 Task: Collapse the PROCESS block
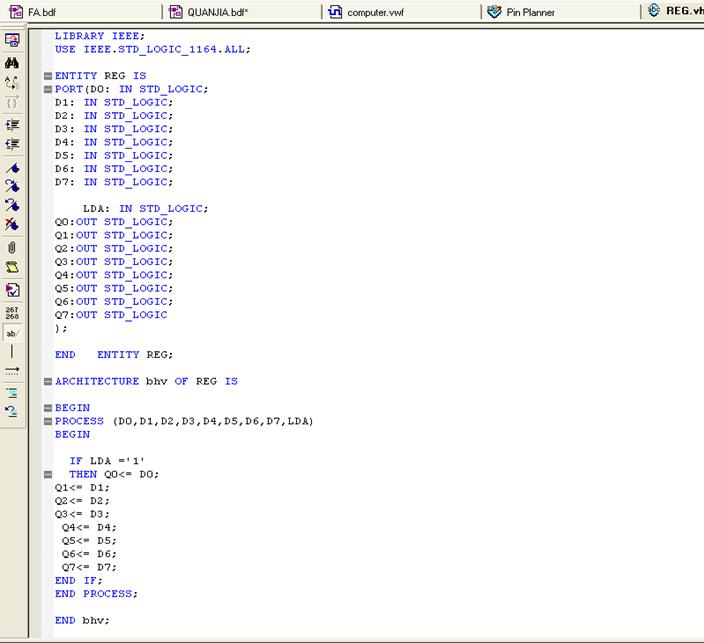click(47, 421)
